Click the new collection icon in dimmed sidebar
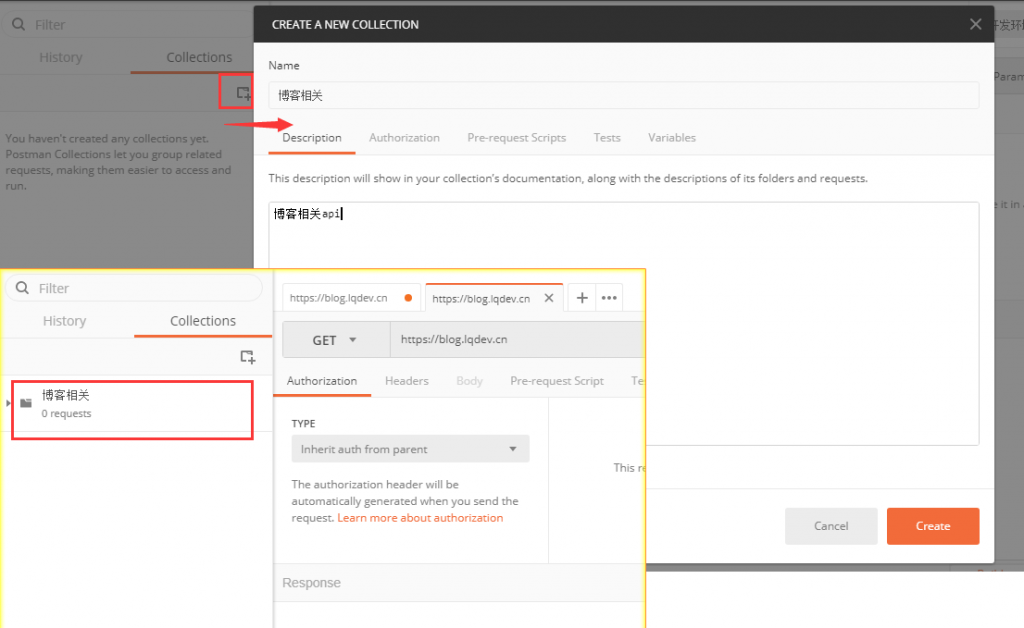 click(244, 93)
